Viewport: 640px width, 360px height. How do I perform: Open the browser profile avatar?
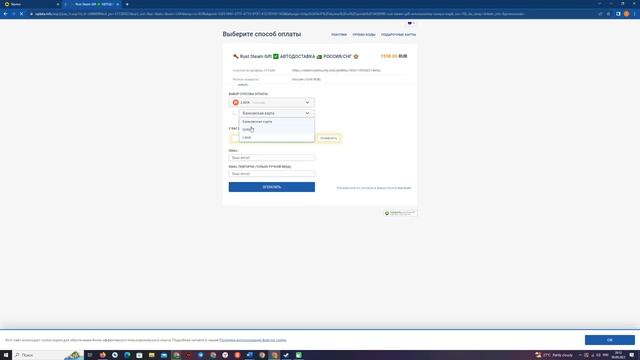pos(626,14)
